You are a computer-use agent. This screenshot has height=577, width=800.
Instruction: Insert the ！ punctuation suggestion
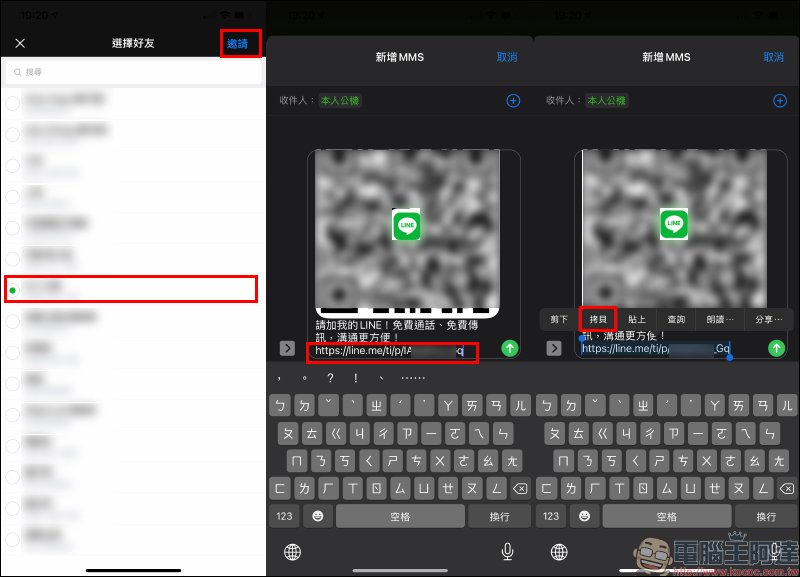tap(356, 378)
